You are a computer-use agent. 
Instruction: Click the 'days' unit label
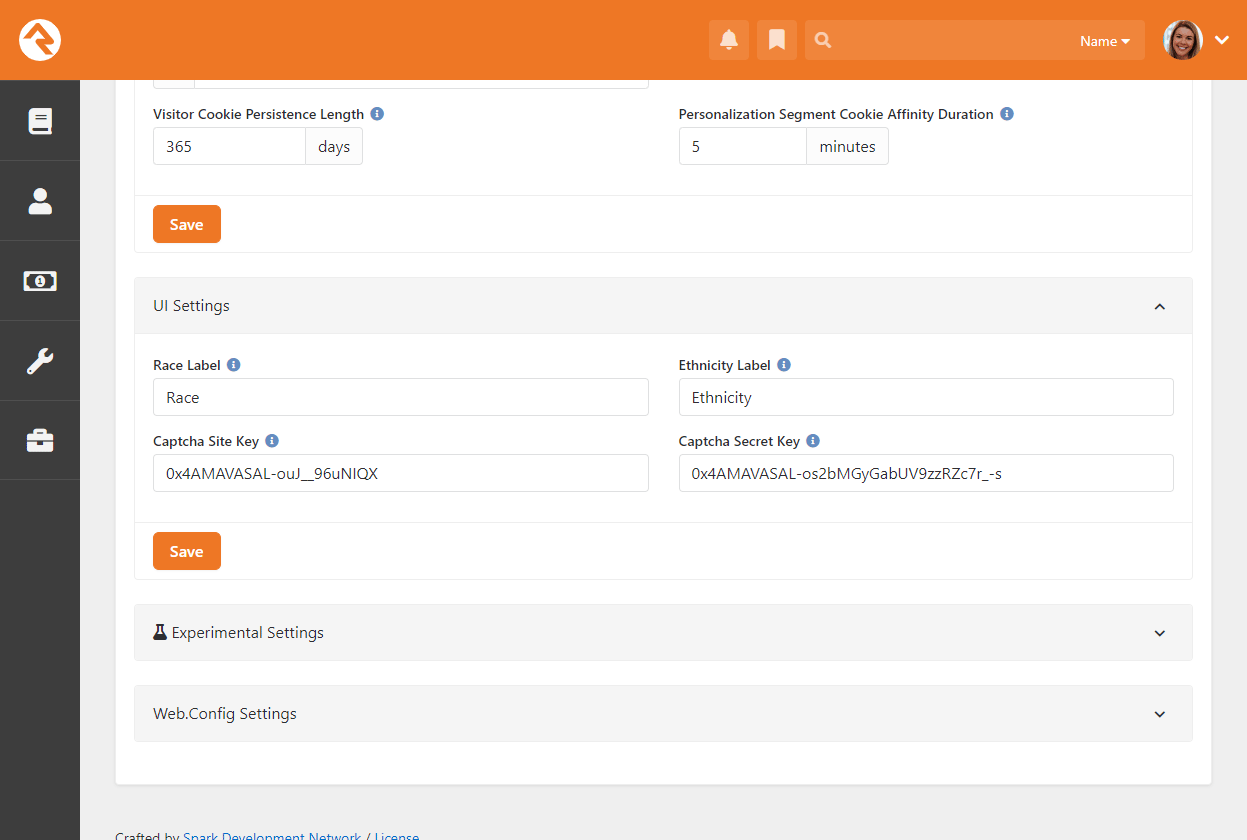334,146
